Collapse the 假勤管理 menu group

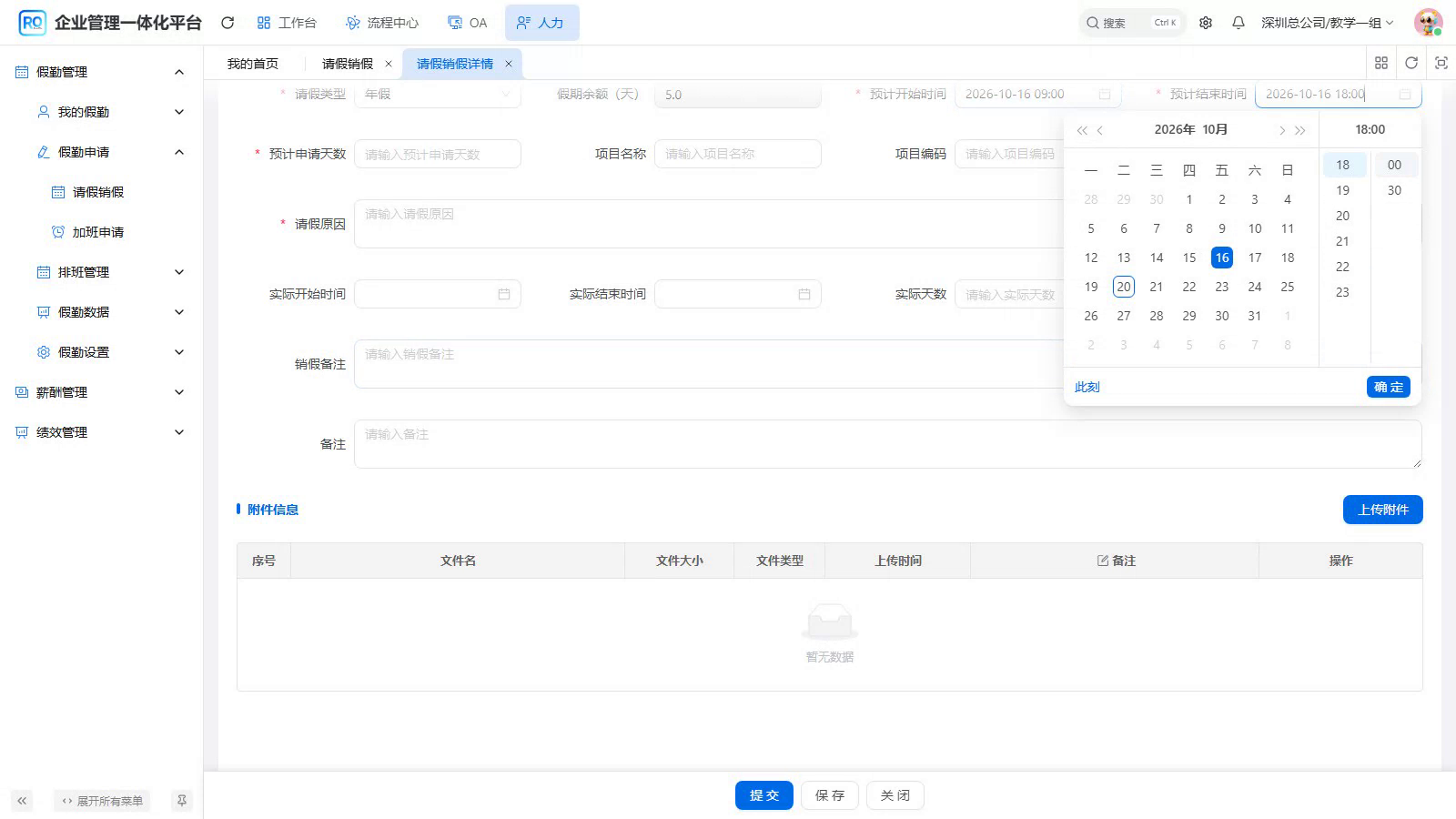click(179, 72)
